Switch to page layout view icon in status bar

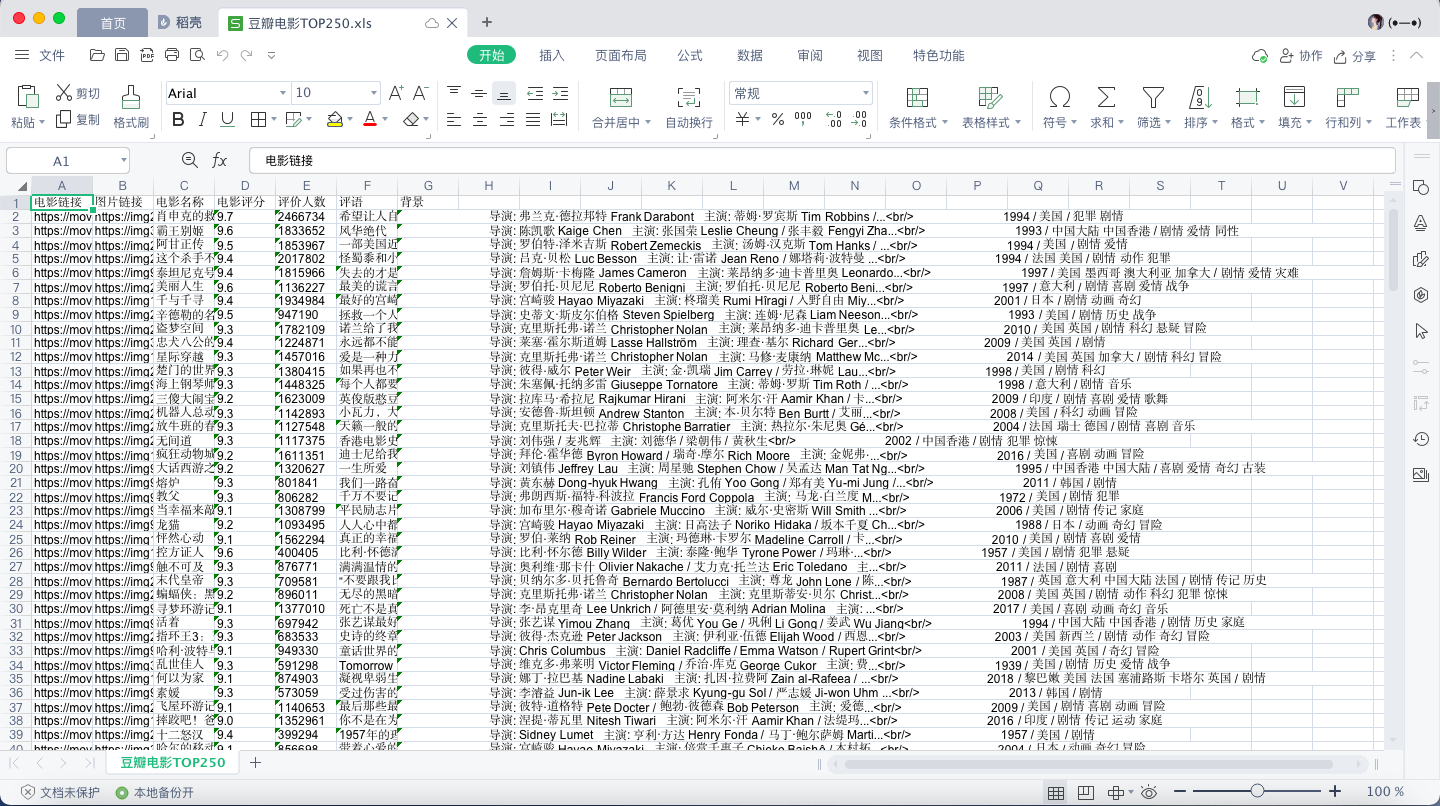(x=1085, y=792)
